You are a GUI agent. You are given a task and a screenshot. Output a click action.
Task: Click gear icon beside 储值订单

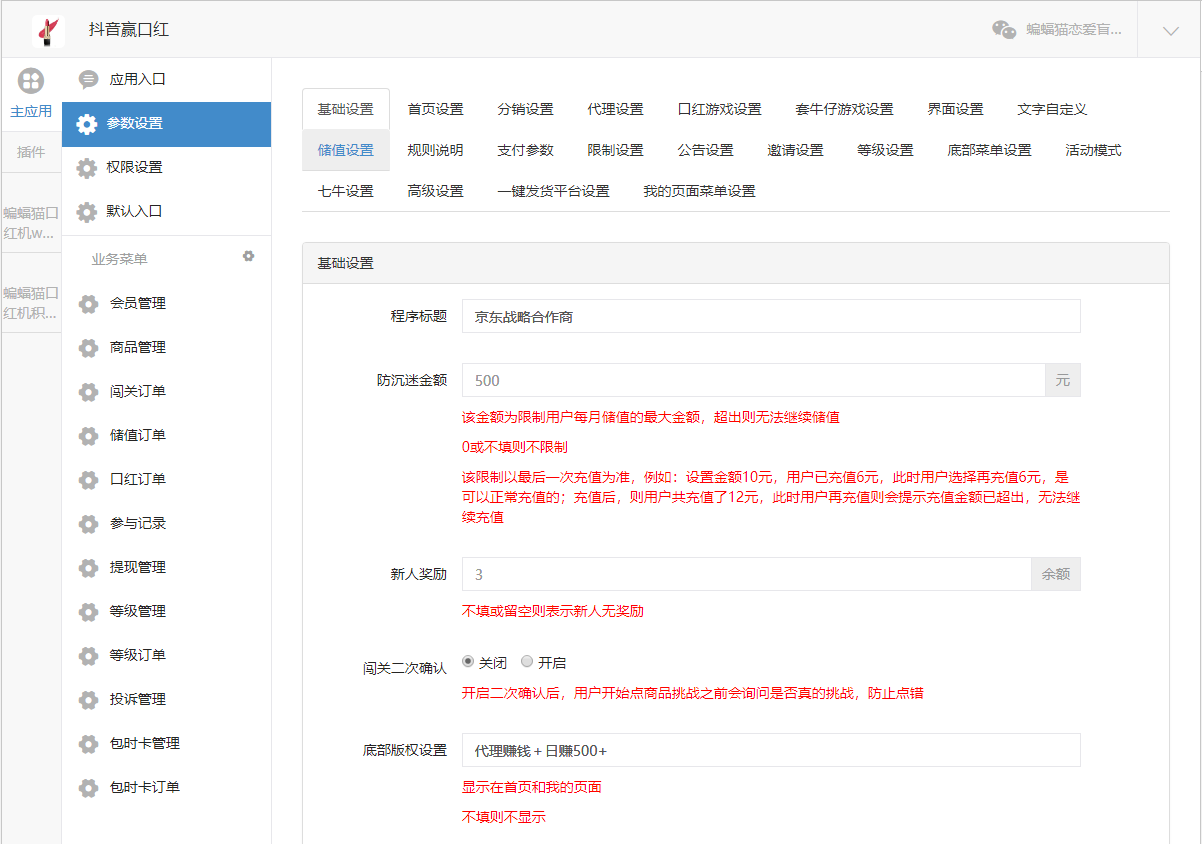(89, 436)
